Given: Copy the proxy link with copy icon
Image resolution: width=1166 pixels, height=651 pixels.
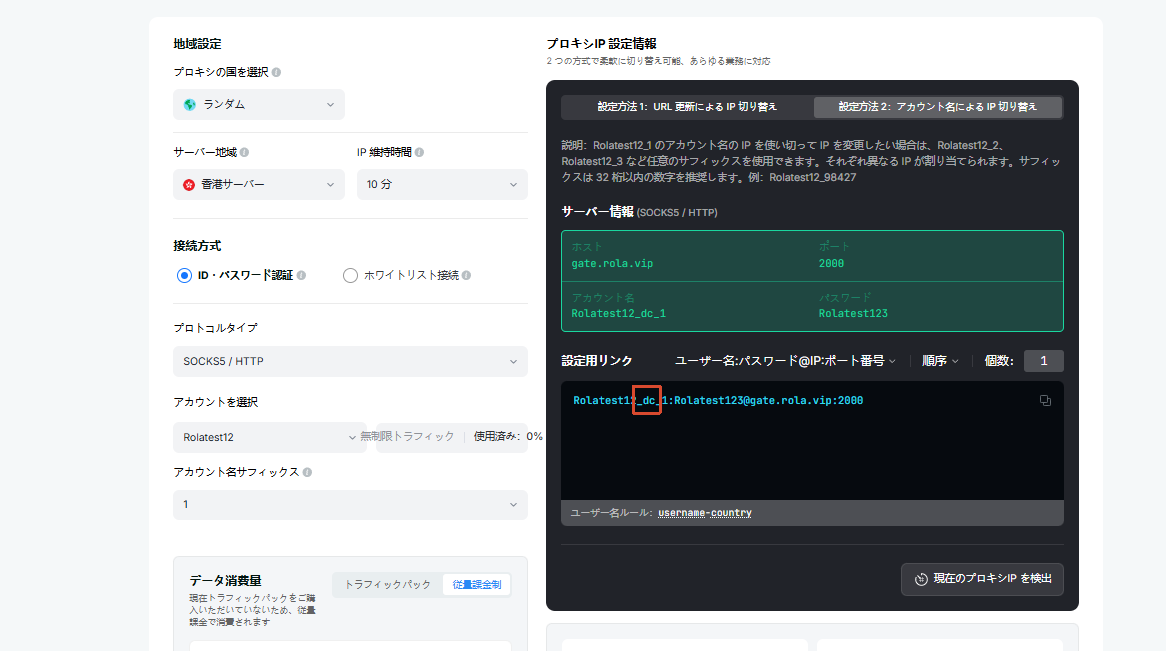Looking at the screenshot, I should click(x=1045, y=400).
